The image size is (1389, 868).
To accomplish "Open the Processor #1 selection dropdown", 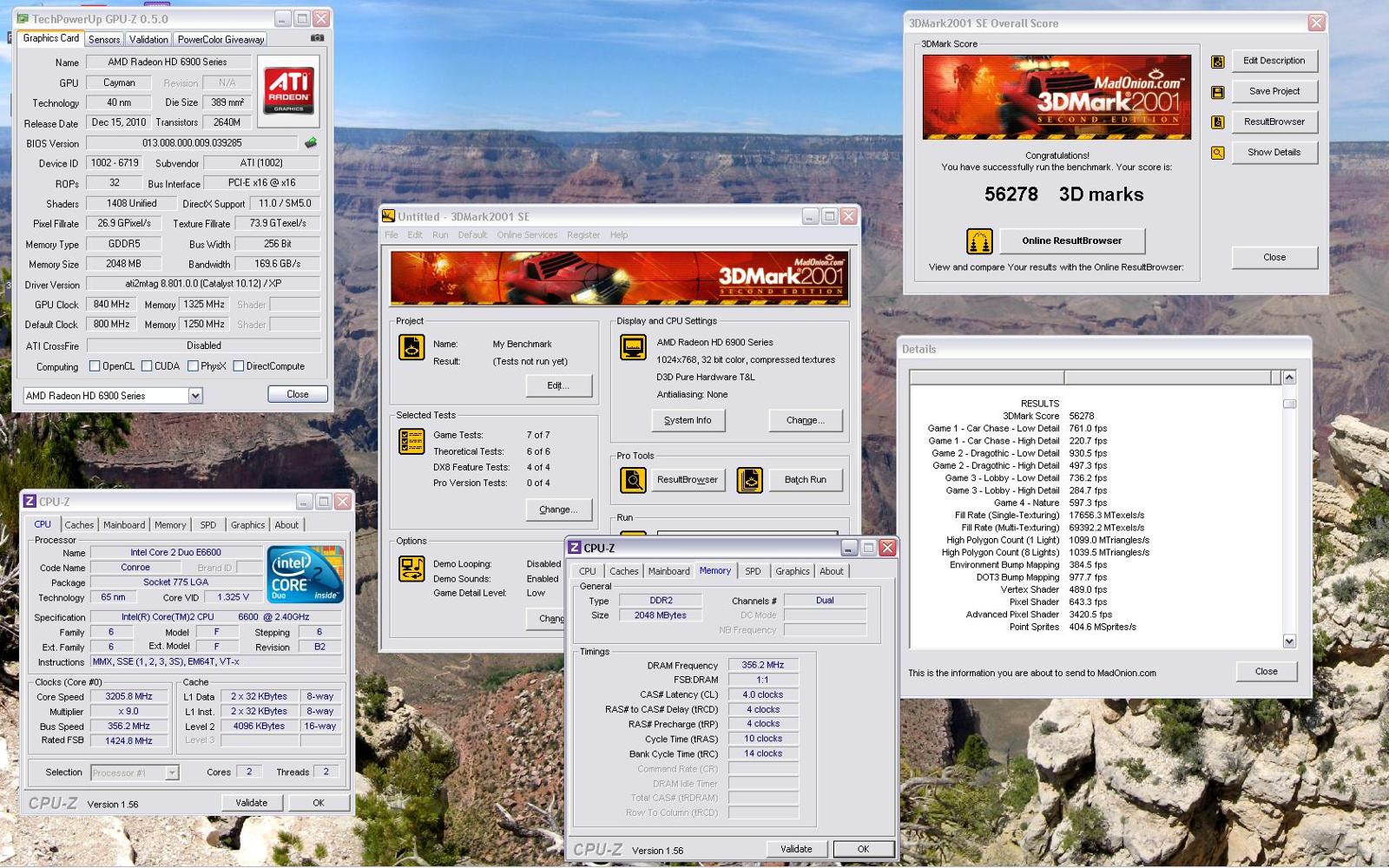I will coord(172,773).
